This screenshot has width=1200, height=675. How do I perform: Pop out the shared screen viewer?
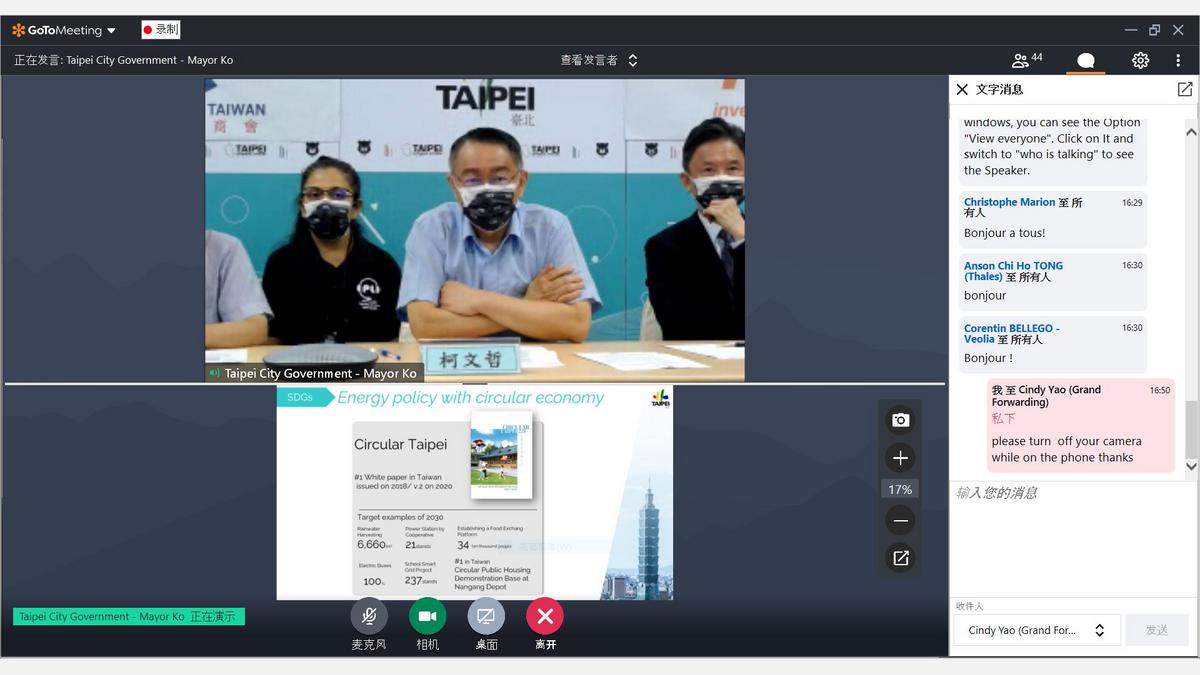(x=900, y=558)
